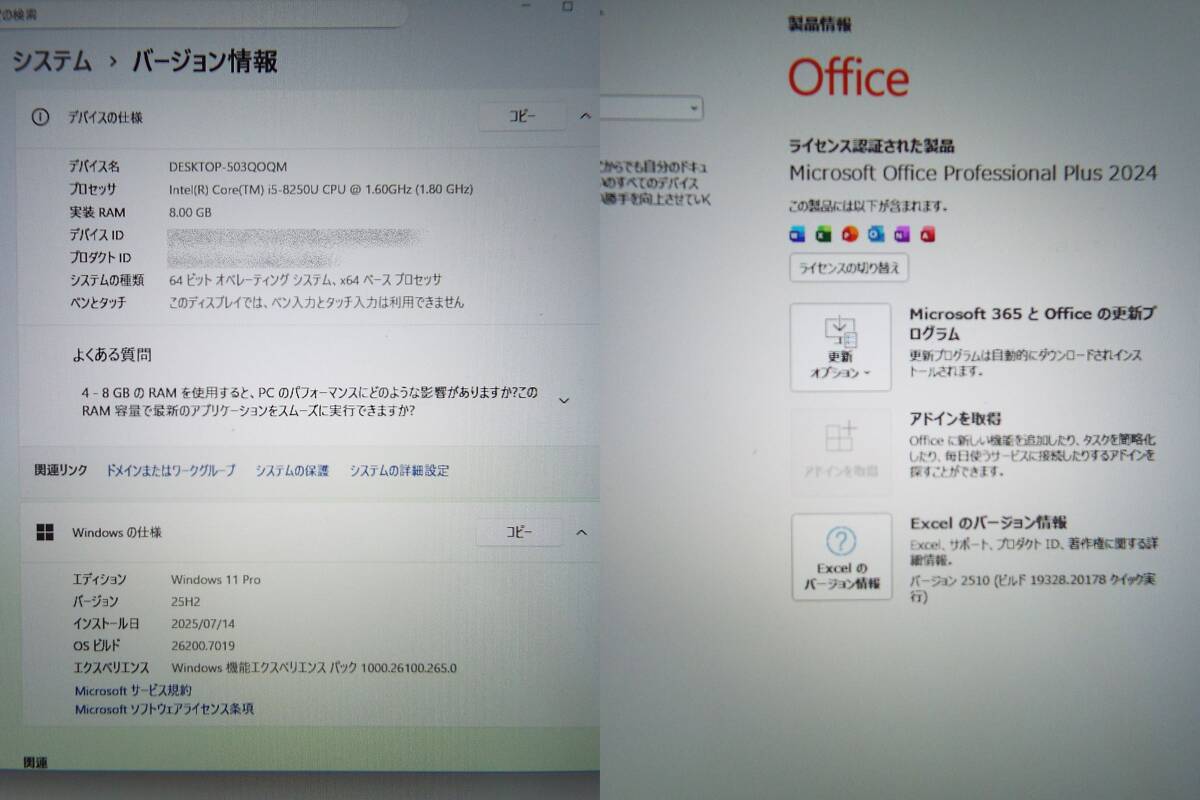Open システムの詳細設定 link
The height and width of the screenshot is (800, 1200).
pos(399,470)
